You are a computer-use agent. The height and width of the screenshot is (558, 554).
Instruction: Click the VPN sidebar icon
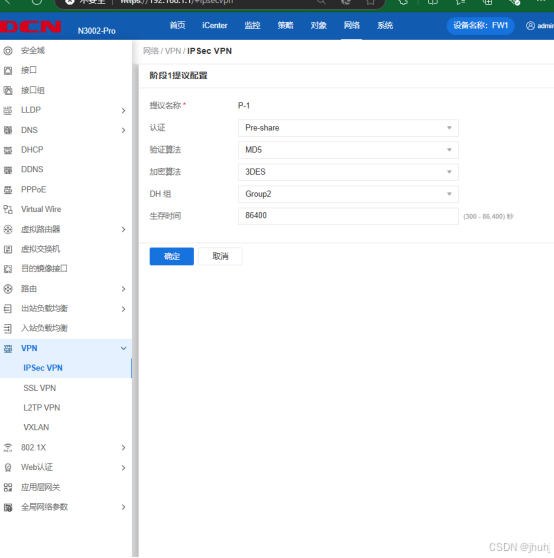pos(8,348)
